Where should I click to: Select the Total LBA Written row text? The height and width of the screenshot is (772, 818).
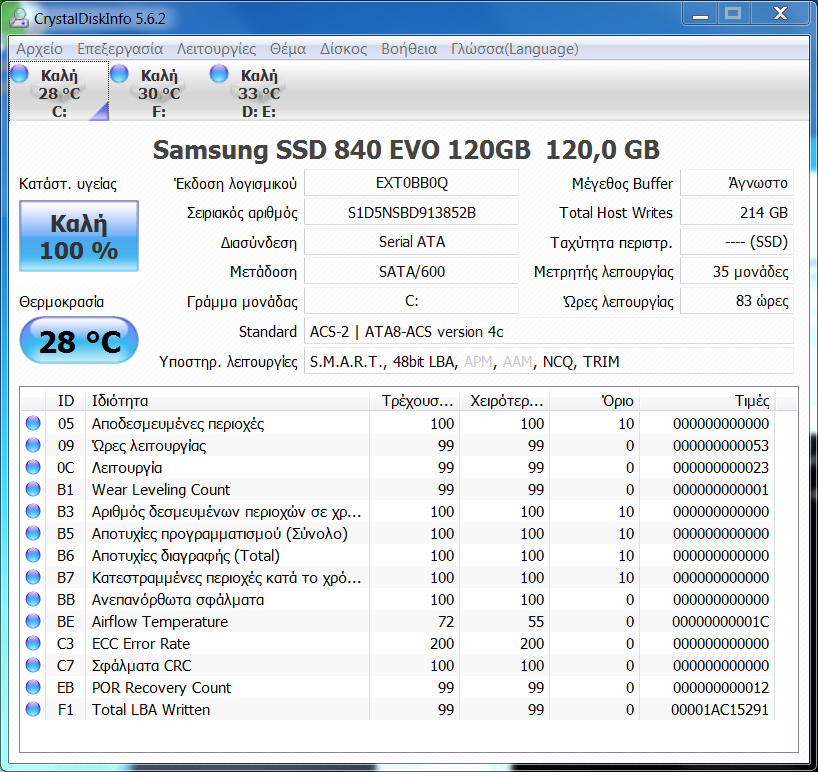151,709
